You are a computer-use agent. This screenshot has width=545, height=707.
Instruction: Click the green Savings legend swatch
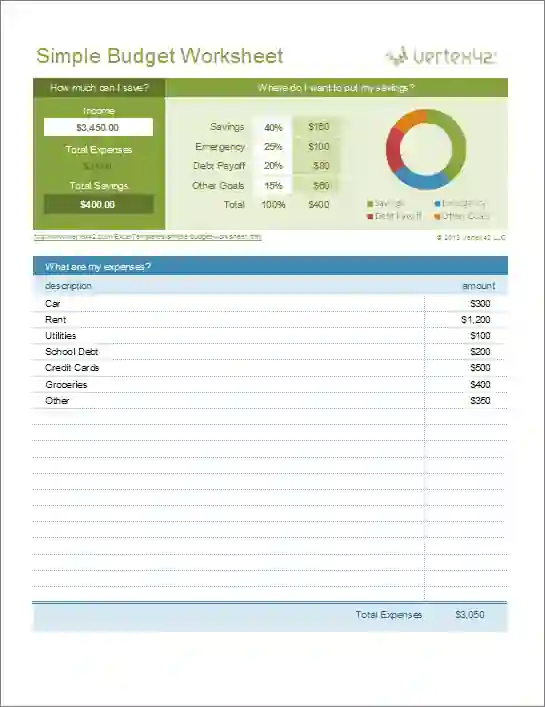370,204
